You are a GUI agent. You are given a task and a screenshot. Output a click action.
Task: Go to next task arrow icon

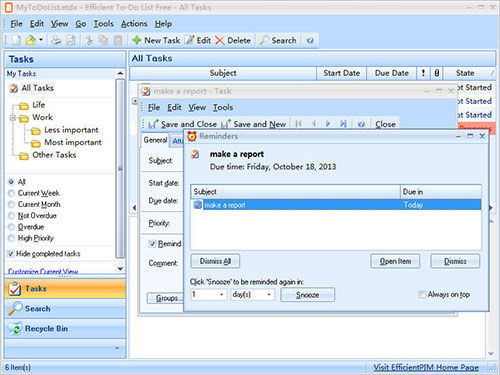point(328,124)
